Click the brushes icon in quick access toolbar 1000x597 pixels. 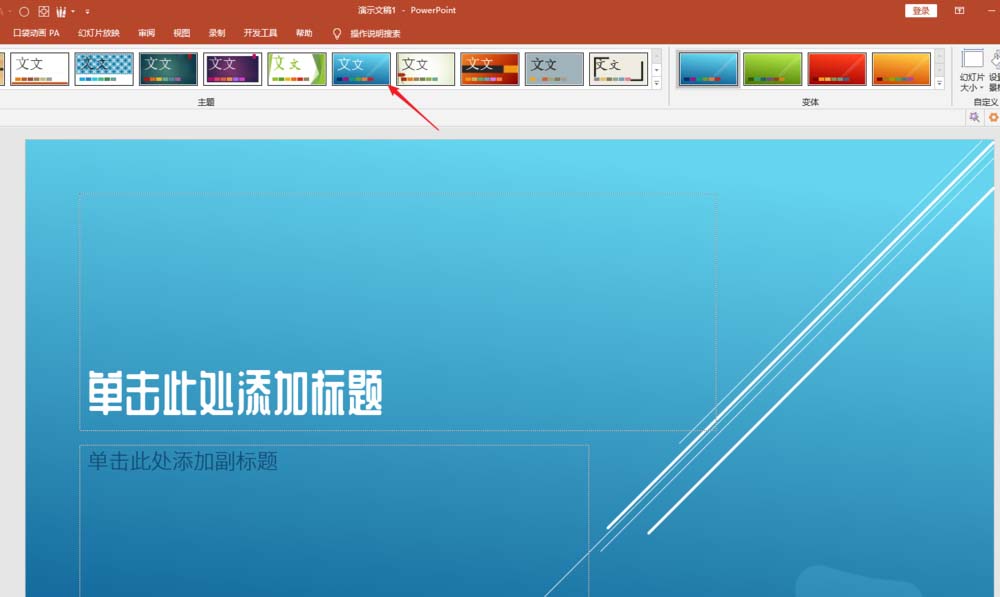(x=61, y=11)
